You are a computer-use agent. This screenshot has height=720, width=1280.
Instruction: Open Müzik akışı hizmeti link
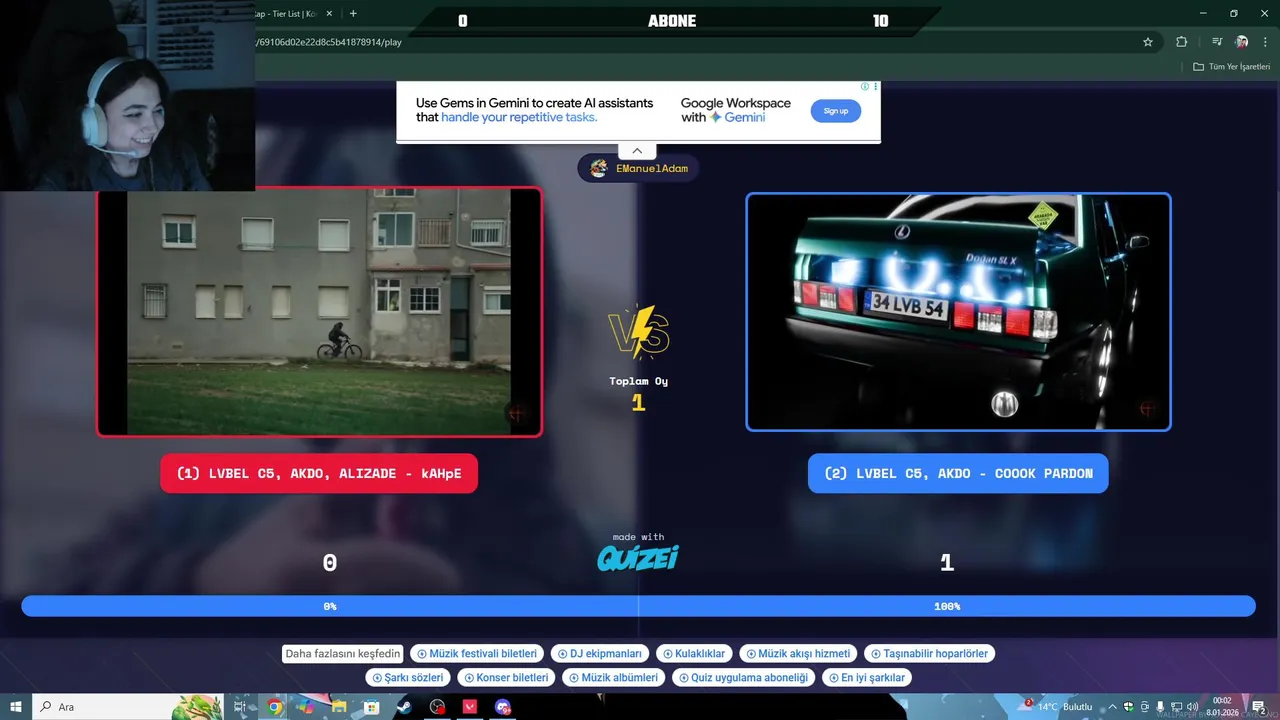point(798,654)
